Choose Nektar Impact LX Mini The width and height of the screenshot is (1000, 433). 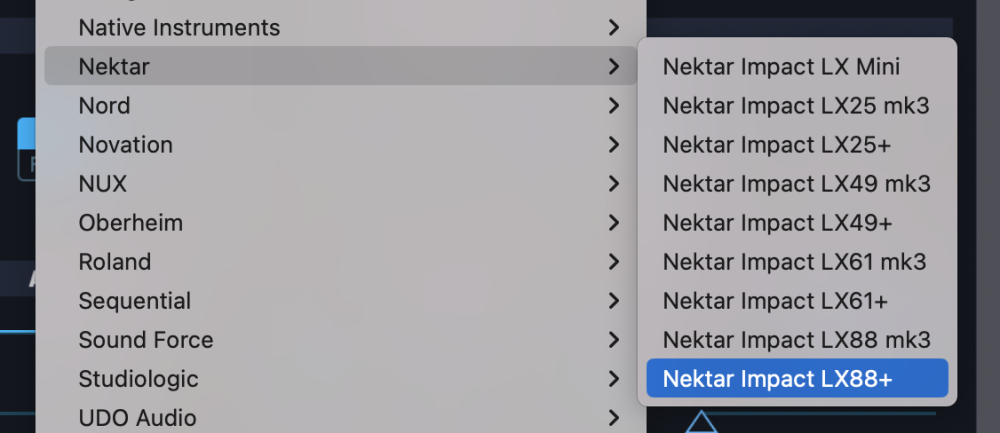click(x=781, y=67)
